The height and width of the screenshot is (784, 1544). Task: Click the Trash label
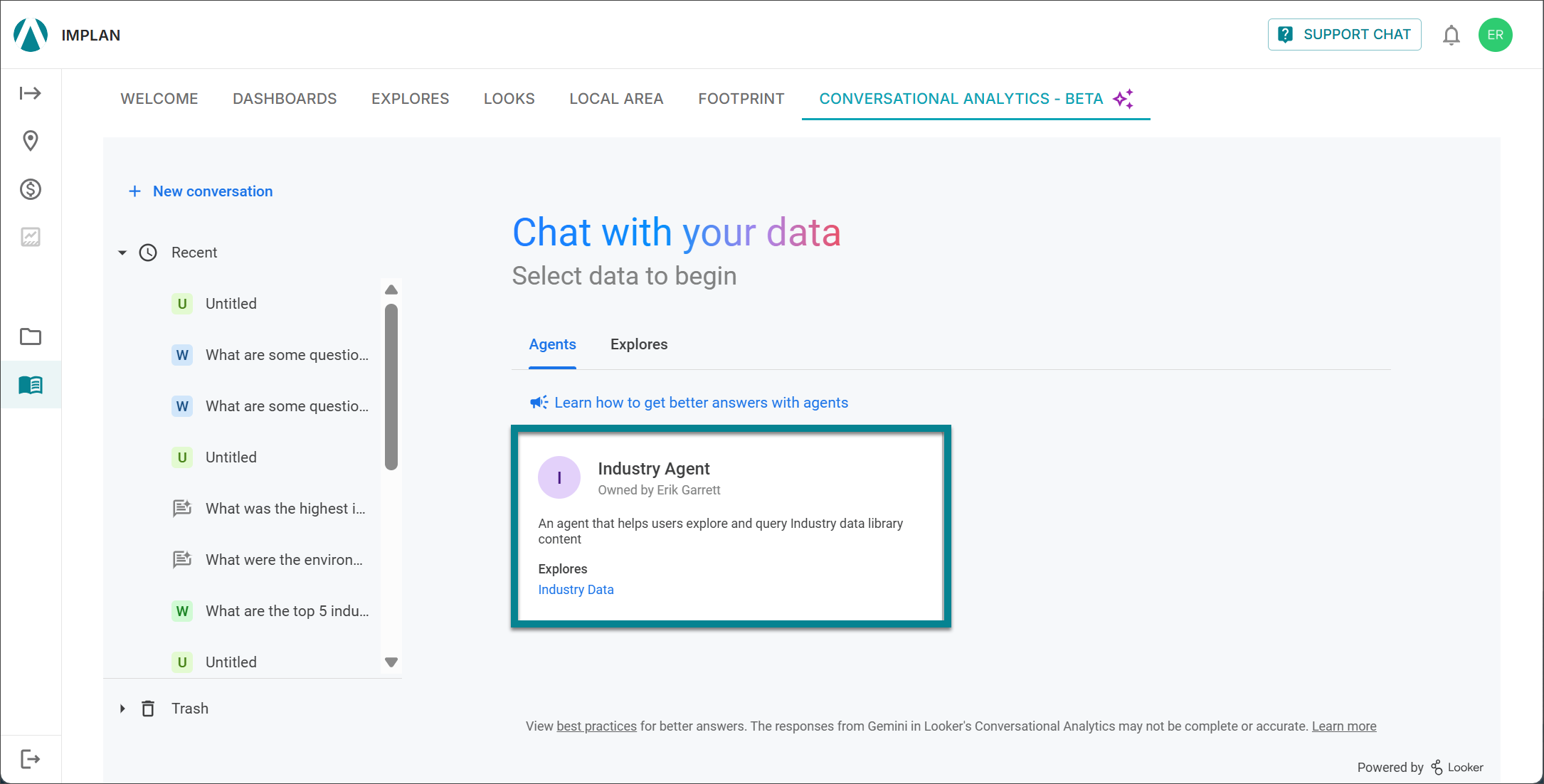(x=190, y=709)
